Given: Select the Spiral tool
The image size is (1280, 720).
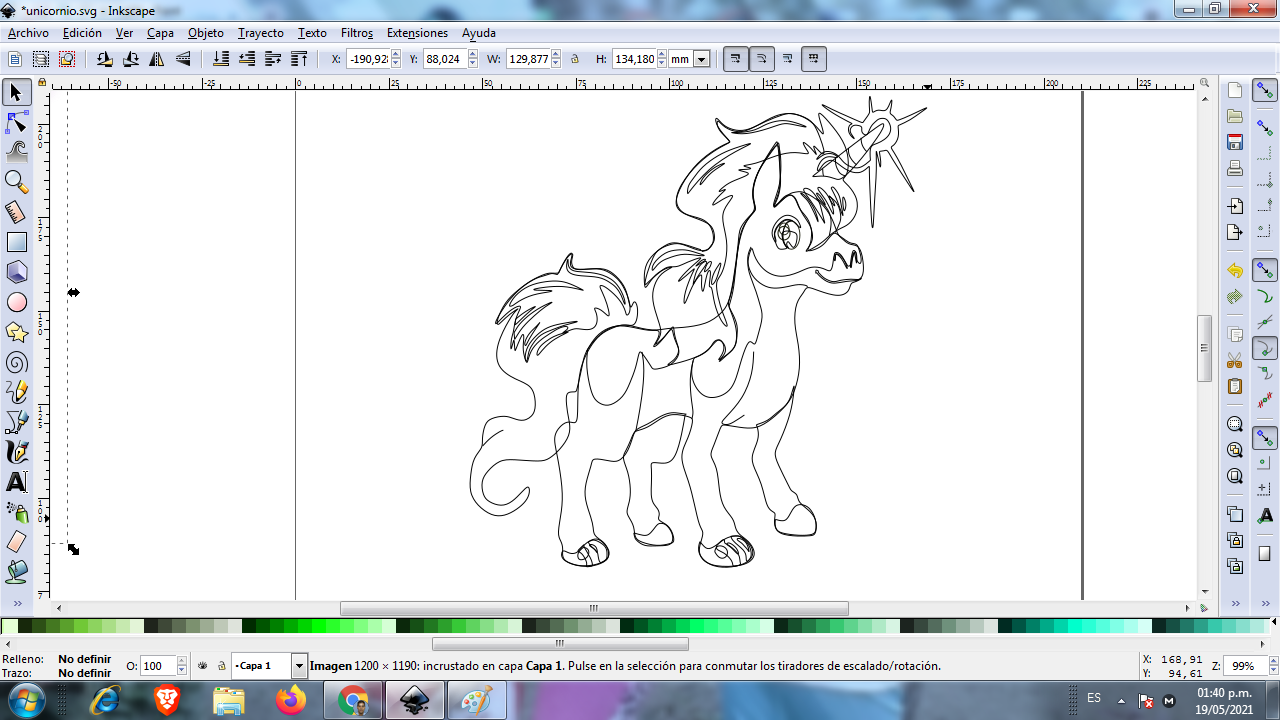Looking at the screenshot, I should [16, 362].
